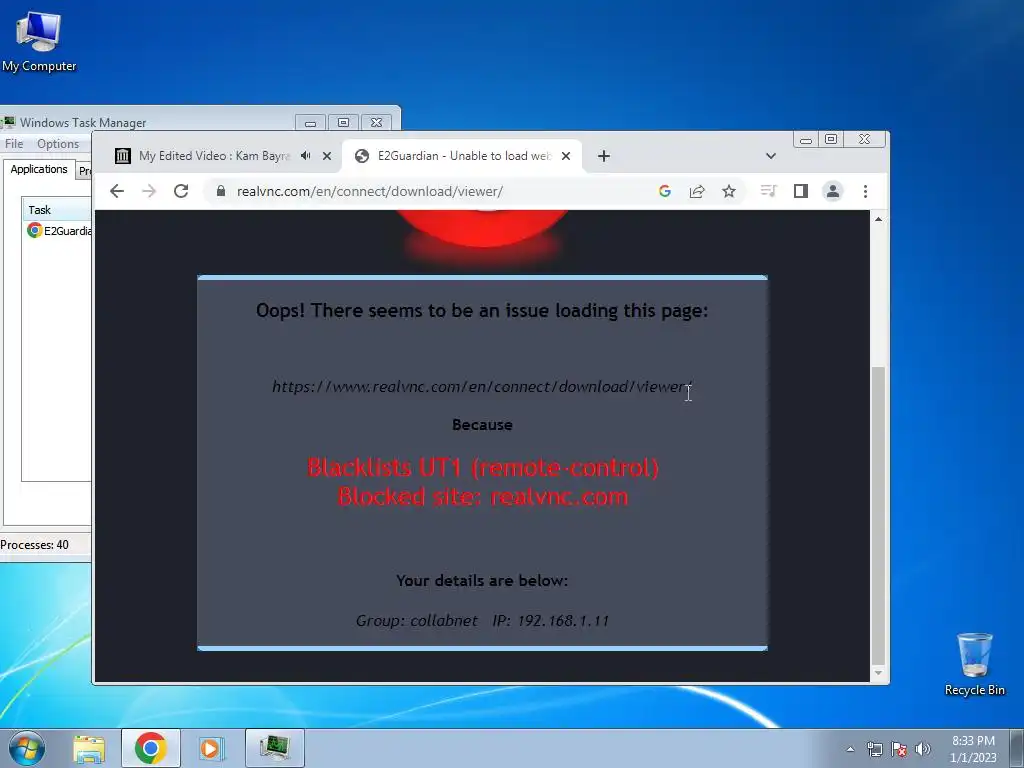Open Windows Explorer from the taskbar
1024x768 pixels.
pos(89,748)
